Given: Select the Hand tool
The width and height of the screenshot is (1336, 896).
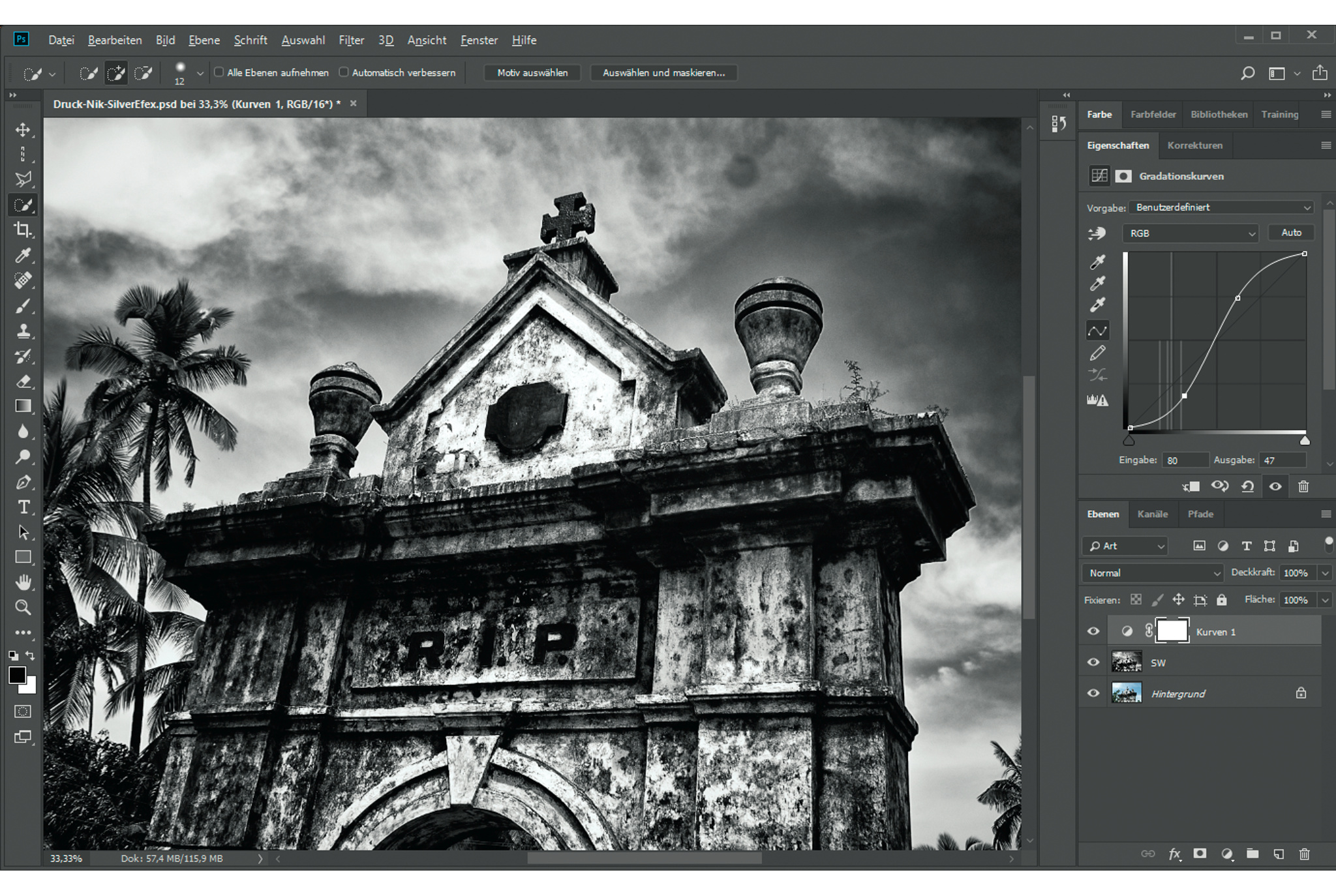Looking at the screenshot, I should (x=23, y=582).
